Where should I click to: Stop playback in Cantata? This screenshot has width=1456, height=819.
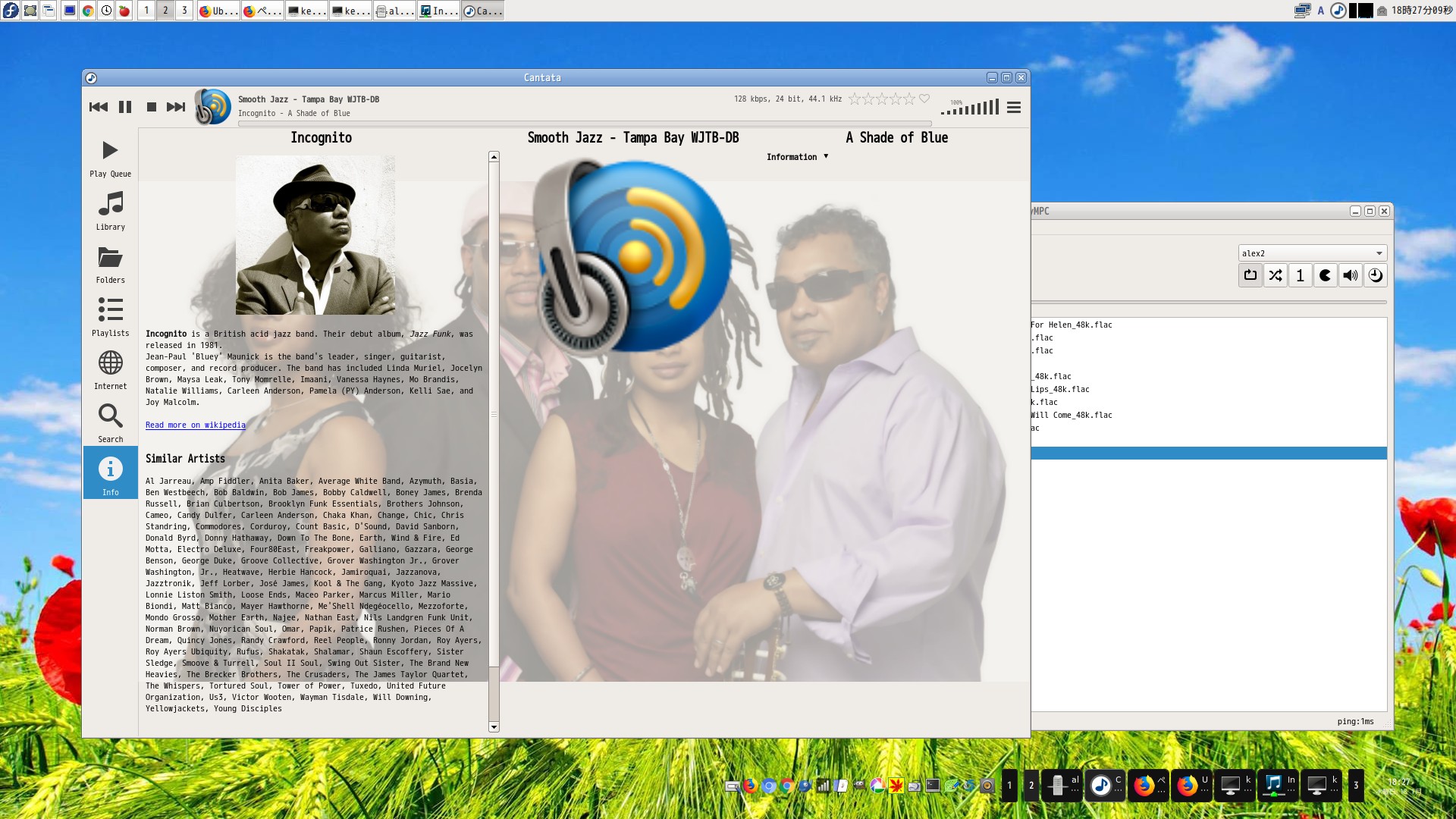[151, 107]
